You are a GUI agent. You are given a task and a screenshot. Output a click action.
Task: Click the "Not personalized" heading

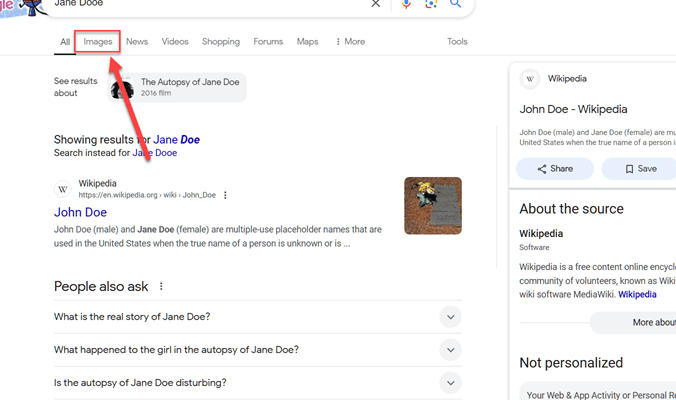571,363
